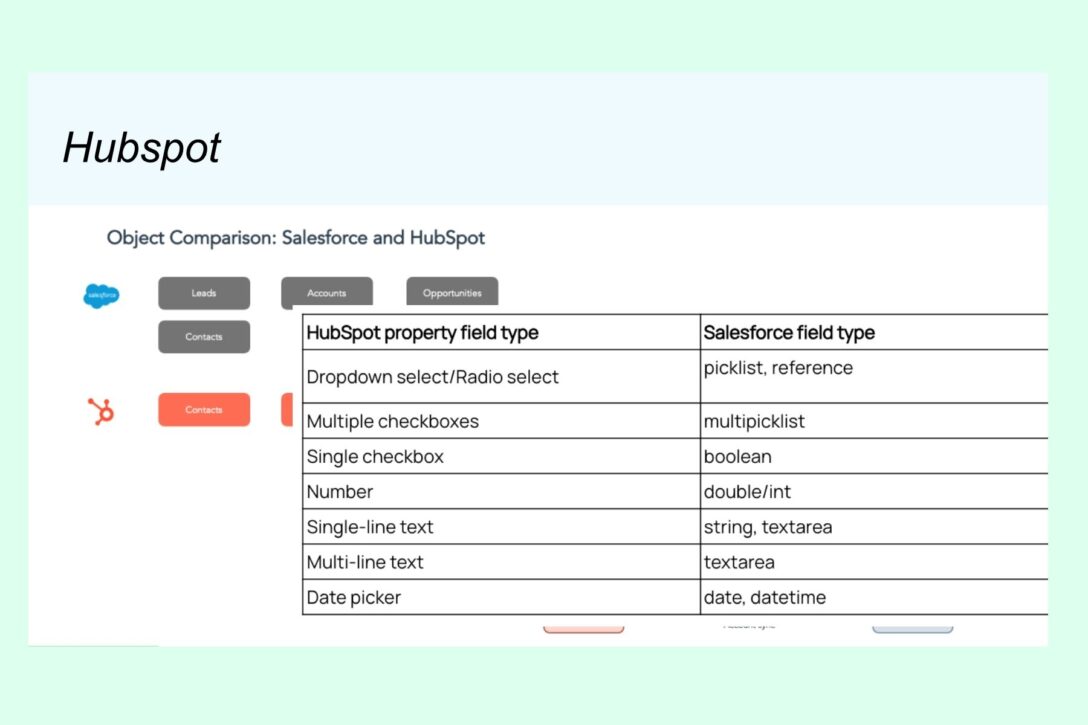The width and height of the screenshot is (1088, 725).
Task: Select the 'textarea' cell in the Multi-line row
Action: click(x=874, y=562)
